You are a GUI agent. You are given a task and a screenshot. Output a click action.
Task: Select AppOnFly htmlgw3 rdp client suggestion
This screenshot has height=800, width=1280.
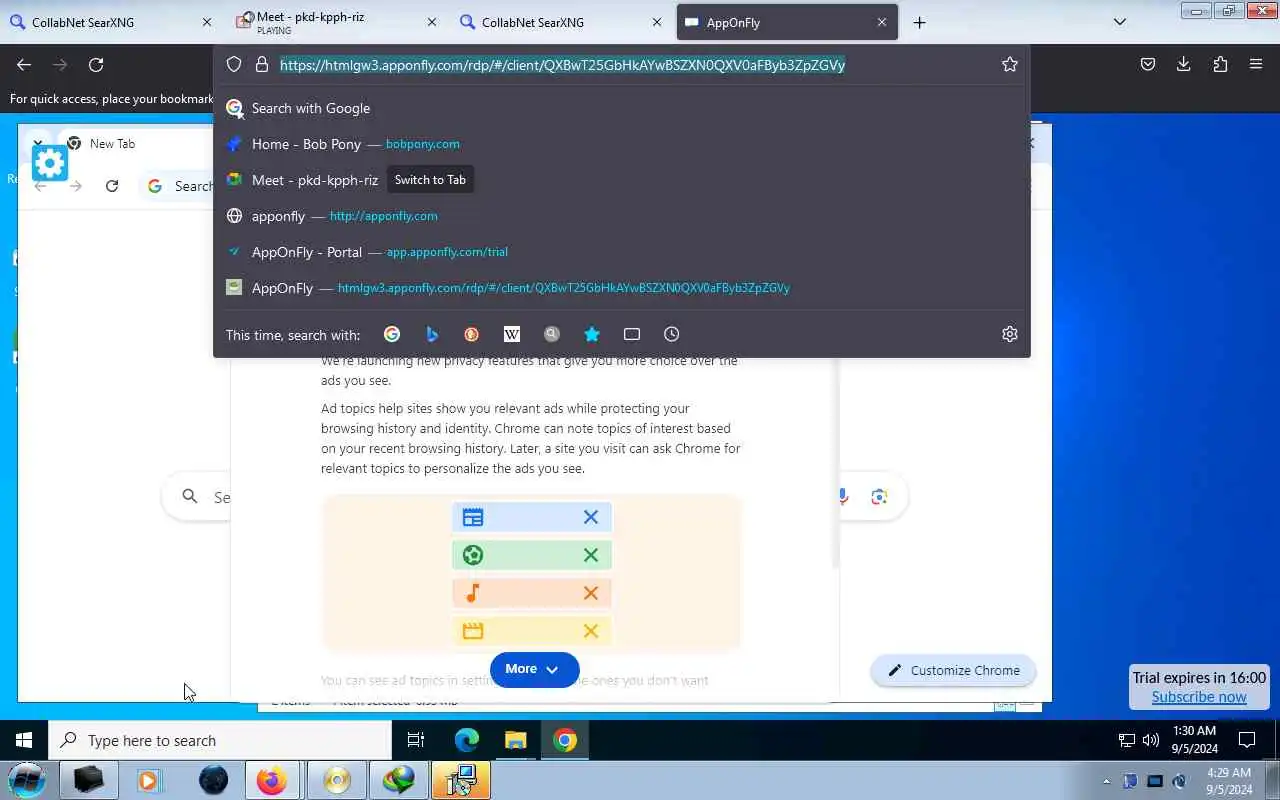[621, 288]
